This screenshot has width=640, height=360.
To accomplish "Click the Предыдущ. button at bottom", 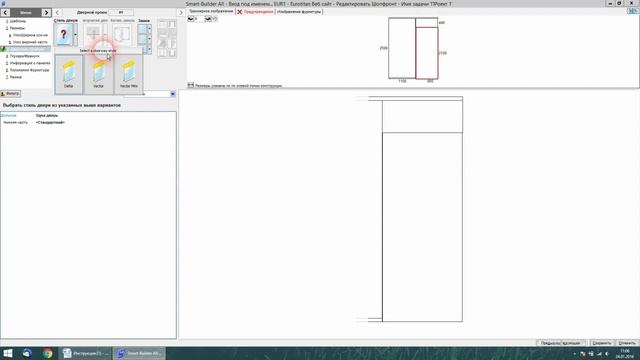I will coord(549,343).
